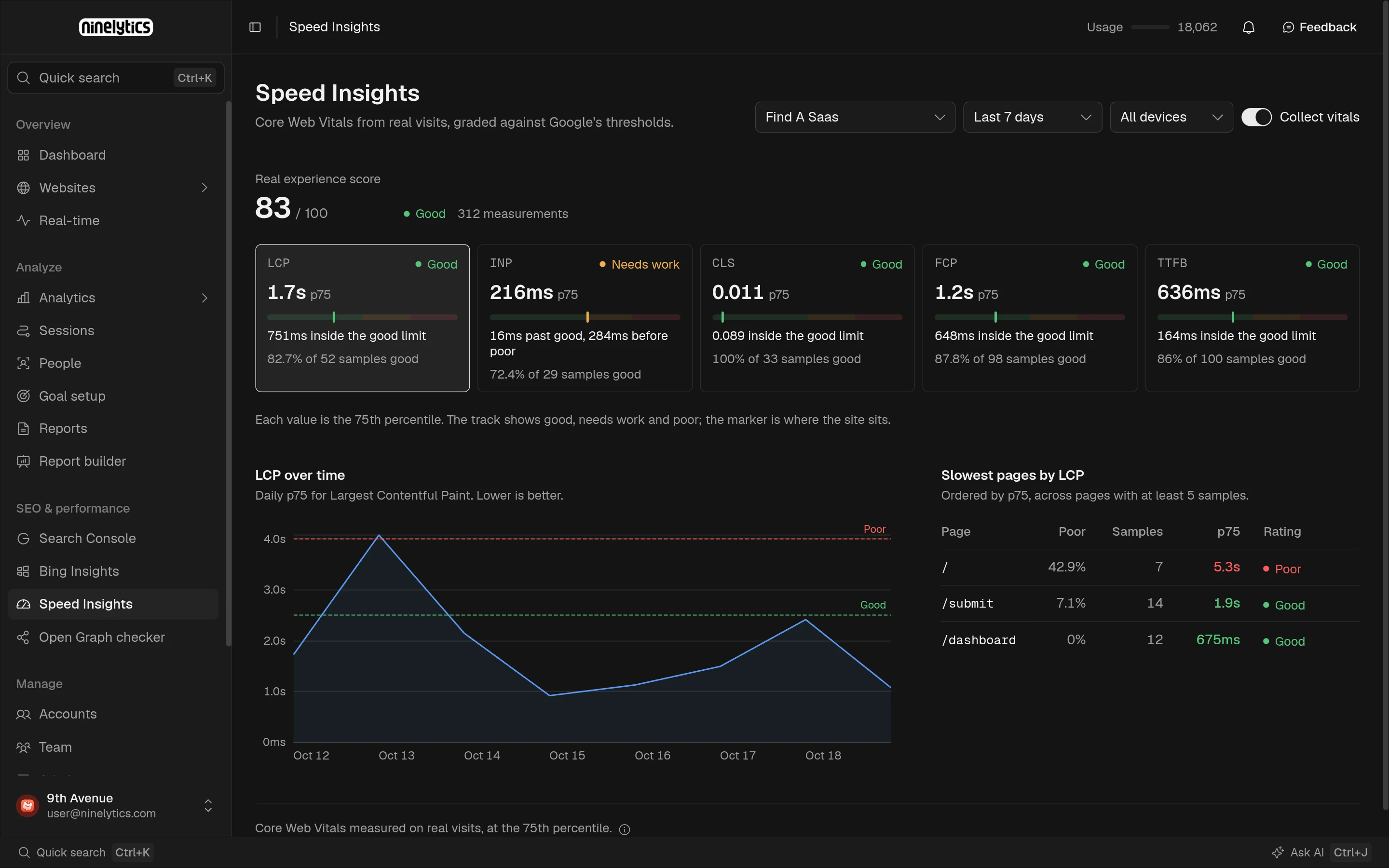Image resolution: width=1389 pixels, height=868 pixels.
Task: Select the INP metric card
Action: [x=585, y=318]
